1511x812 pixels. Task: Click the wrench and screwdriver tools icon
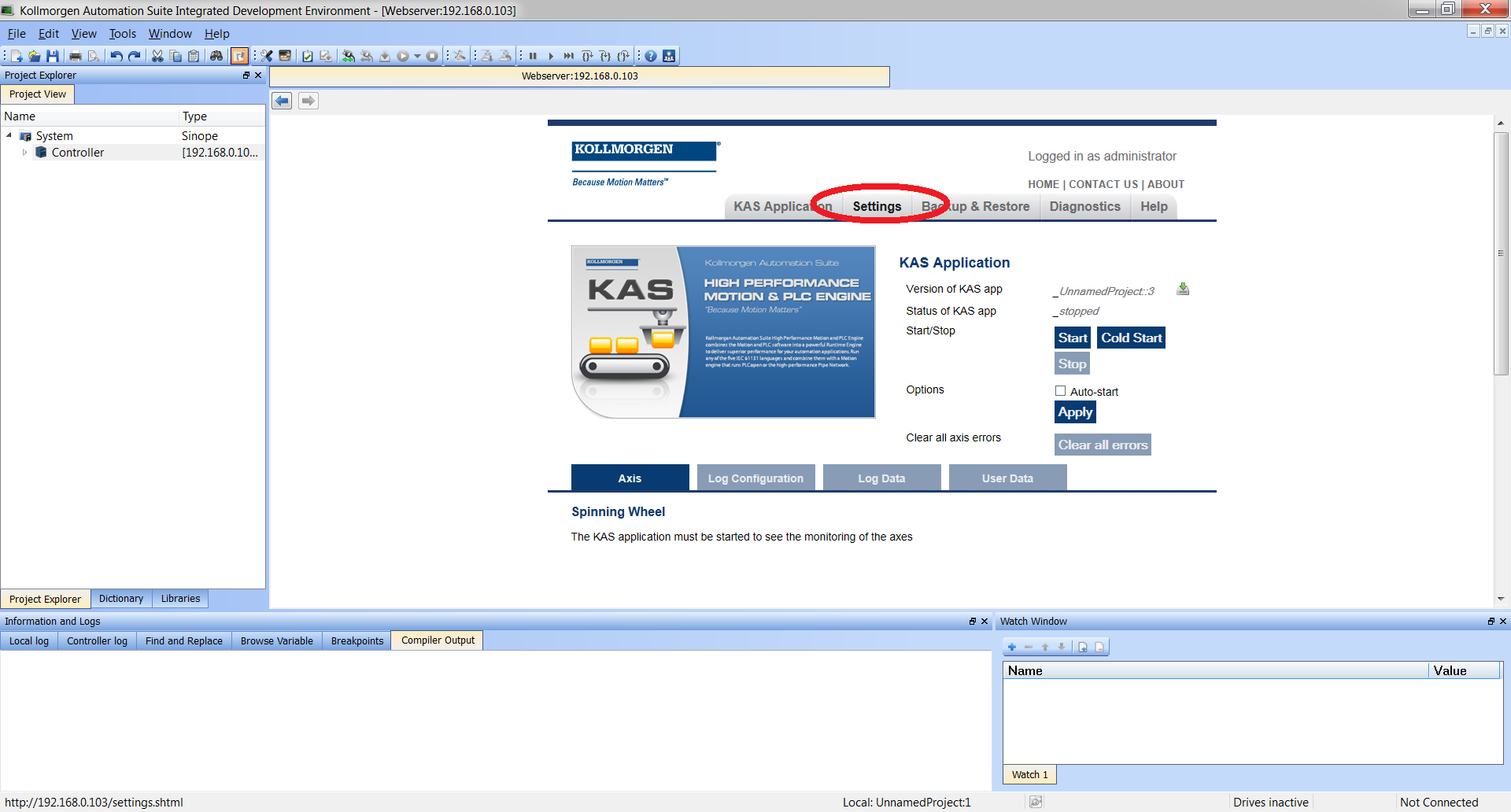pyautogui.click(x=267, y=56)
